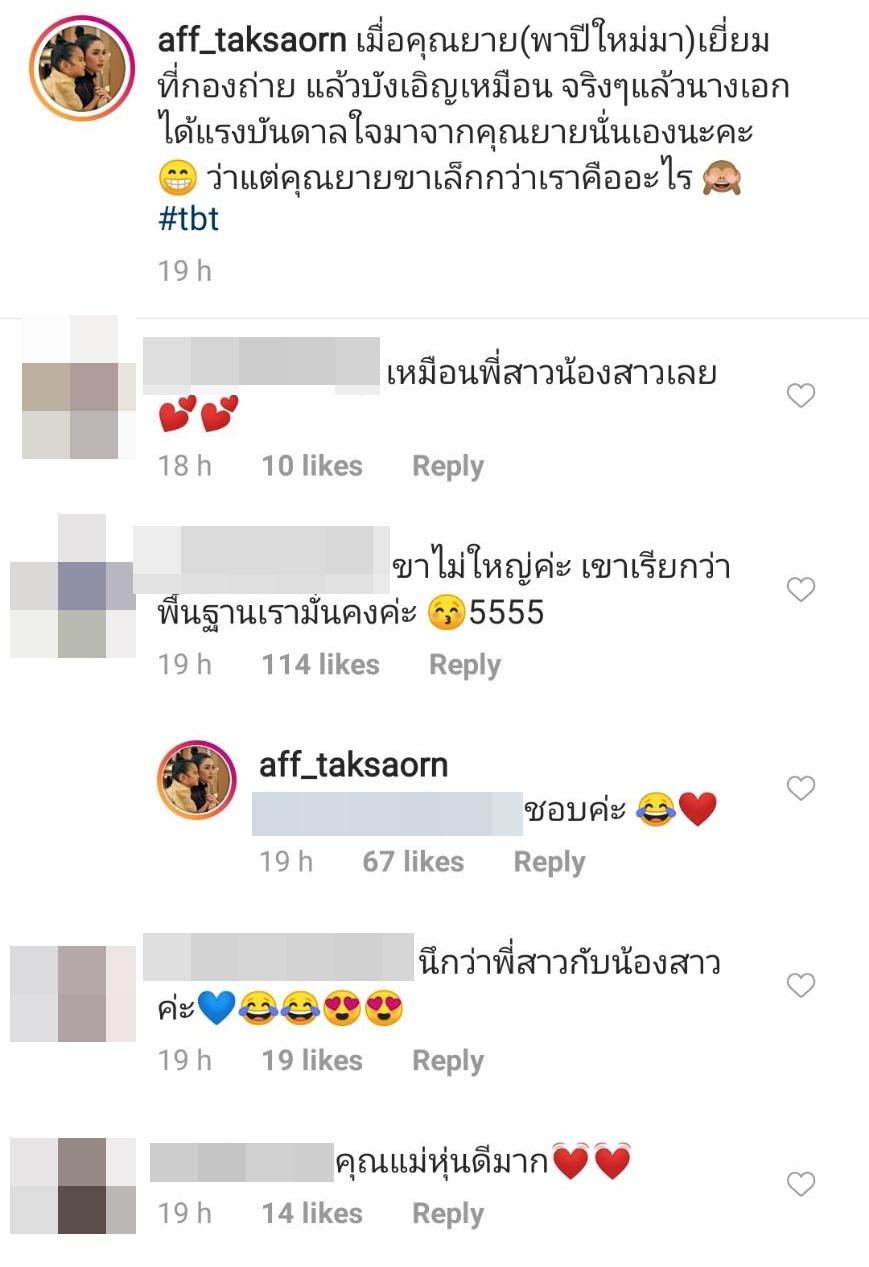
Task: Like the comment with 10 likes
Action: [x=801, y=397]
